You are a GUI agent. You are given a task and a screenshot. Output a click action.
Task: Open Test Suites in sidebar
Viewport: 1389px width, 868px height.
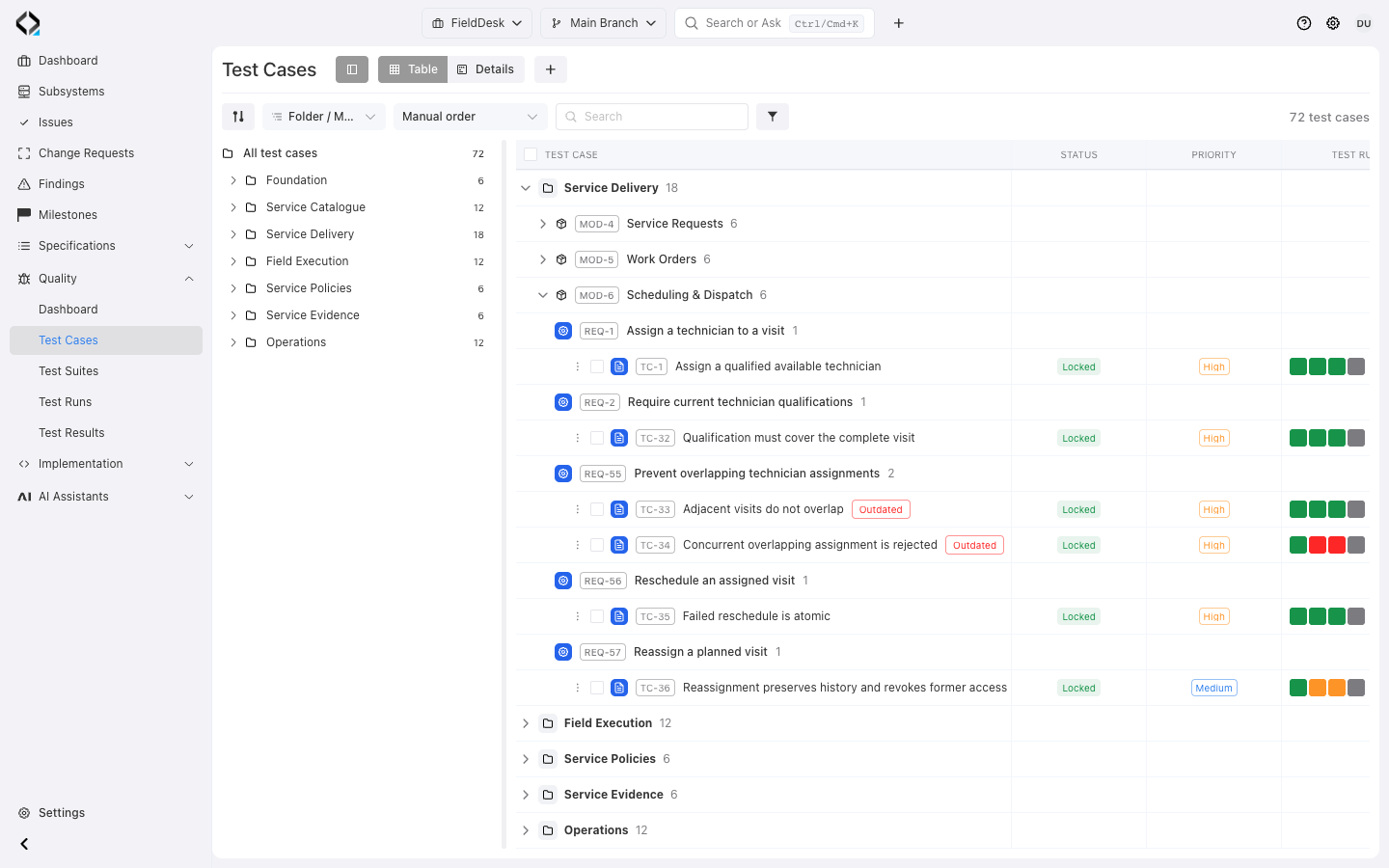pos(106,371)
